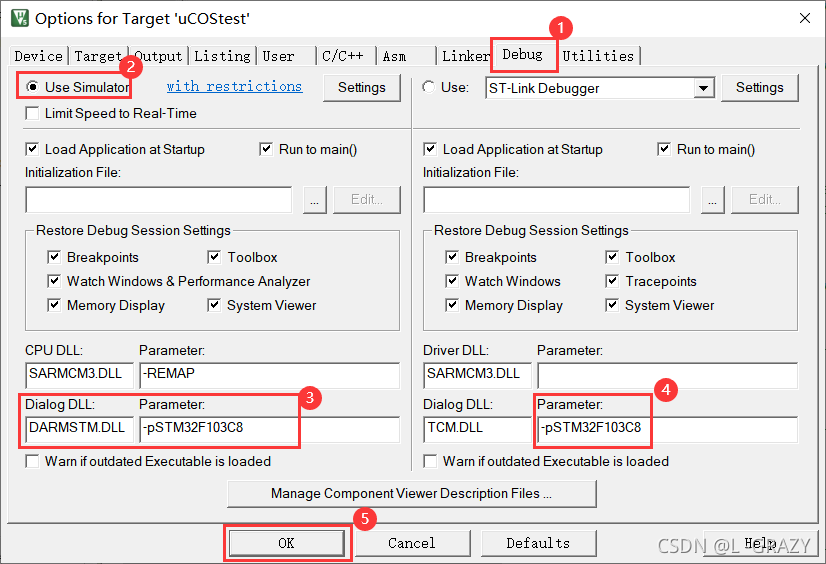Image resolution: width=826 pixels, height=564 pixels.
Task: Toggle simulator Toolbox checkbox
Action: click(x=214, y=257)
